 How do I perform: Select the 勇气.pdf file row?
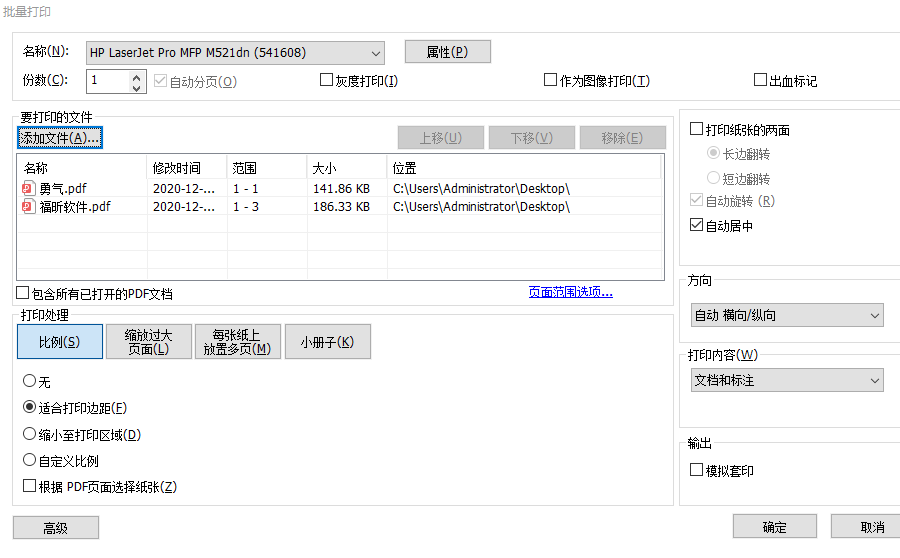pyautogui.click(x=340, y=188)
